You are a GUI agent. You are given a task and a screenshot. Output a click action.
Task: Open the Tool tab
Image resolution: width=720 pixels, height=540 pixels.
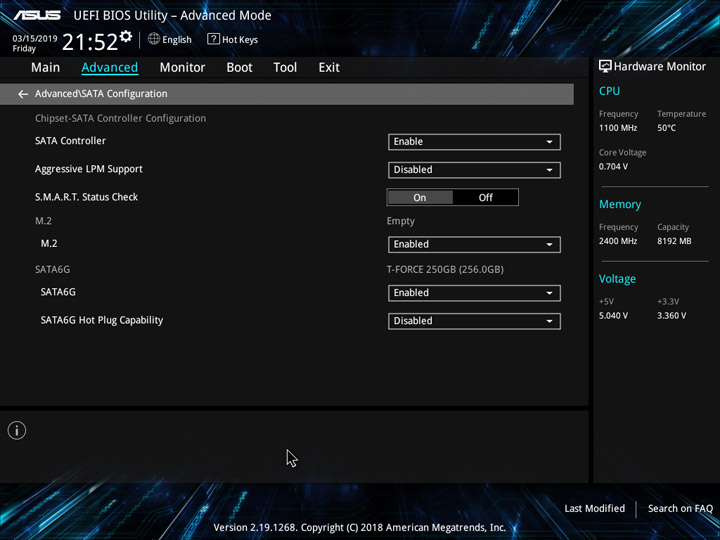point(285,68)
